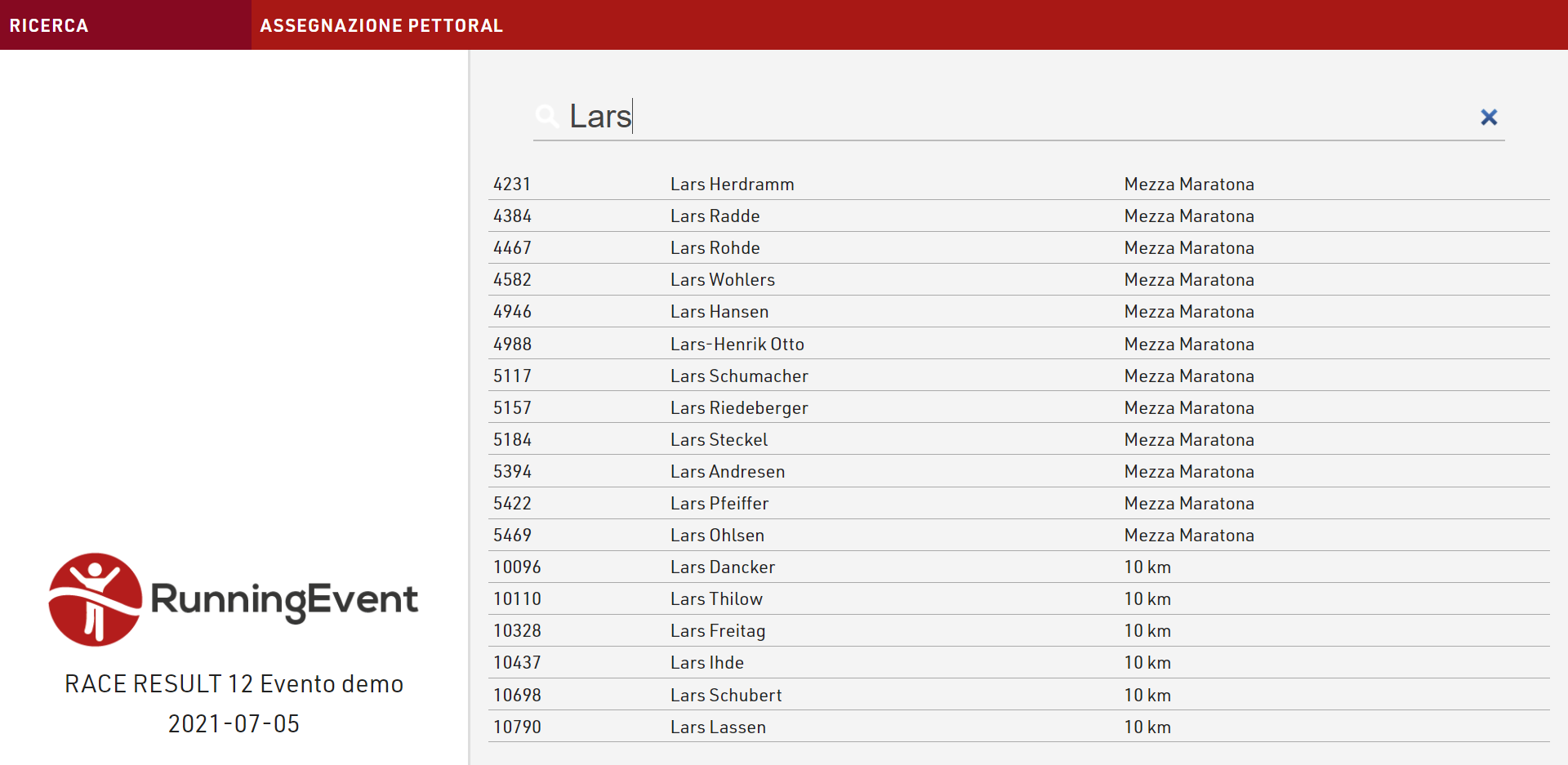Select Lars Lassen at list bottom
The width and height of the screenshot is (1568, 765).
(x=718, y=727)
